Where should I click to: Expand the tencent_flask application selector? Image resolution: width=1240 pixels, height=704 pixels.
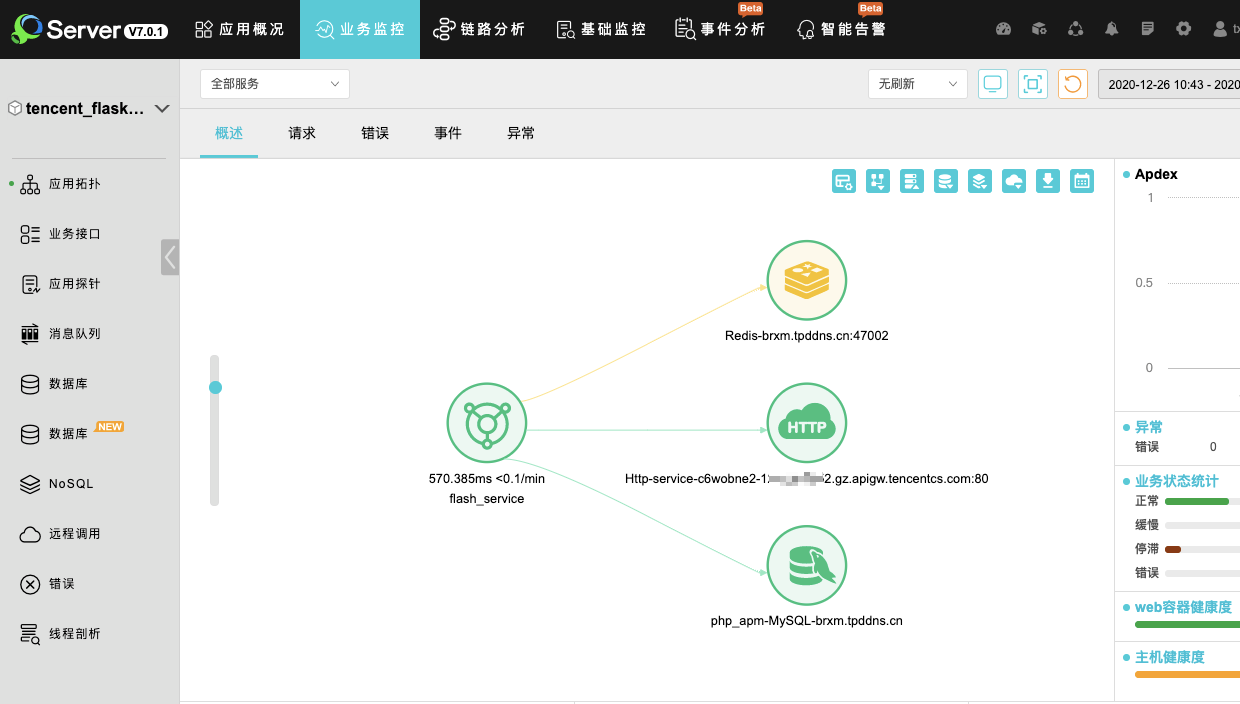(89, 108)
